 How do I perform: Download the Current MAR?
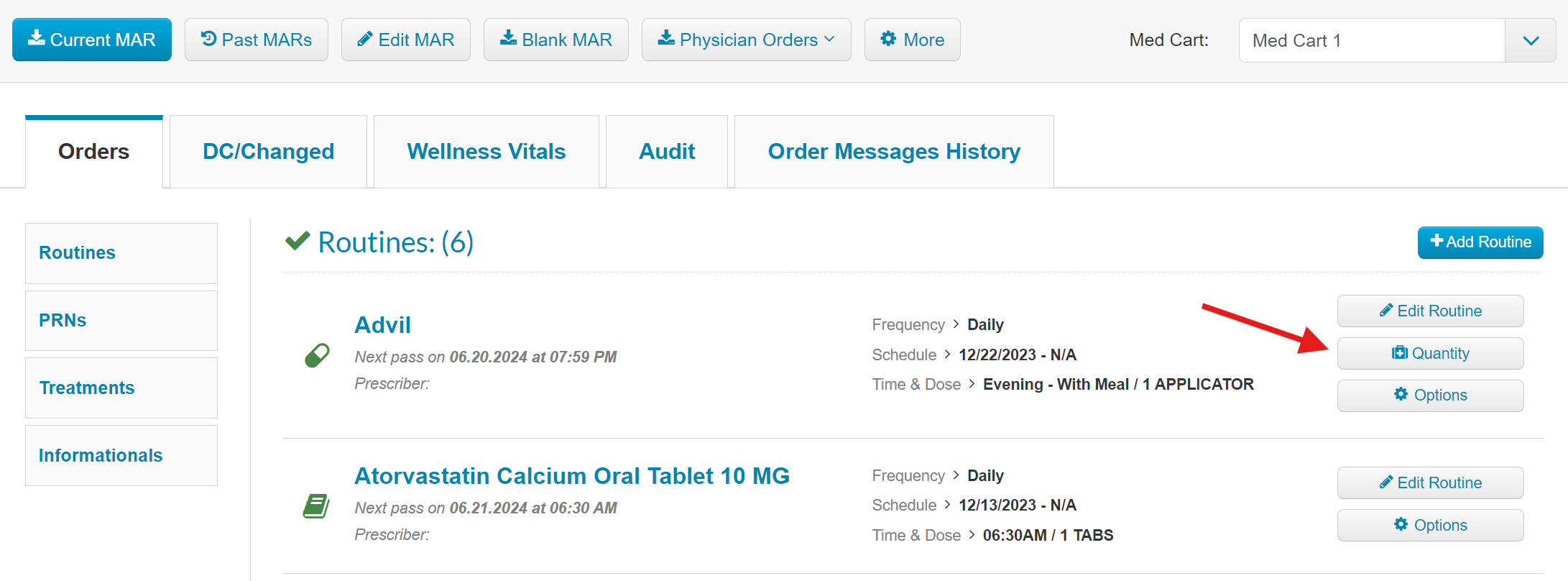[x=92, y=40]
